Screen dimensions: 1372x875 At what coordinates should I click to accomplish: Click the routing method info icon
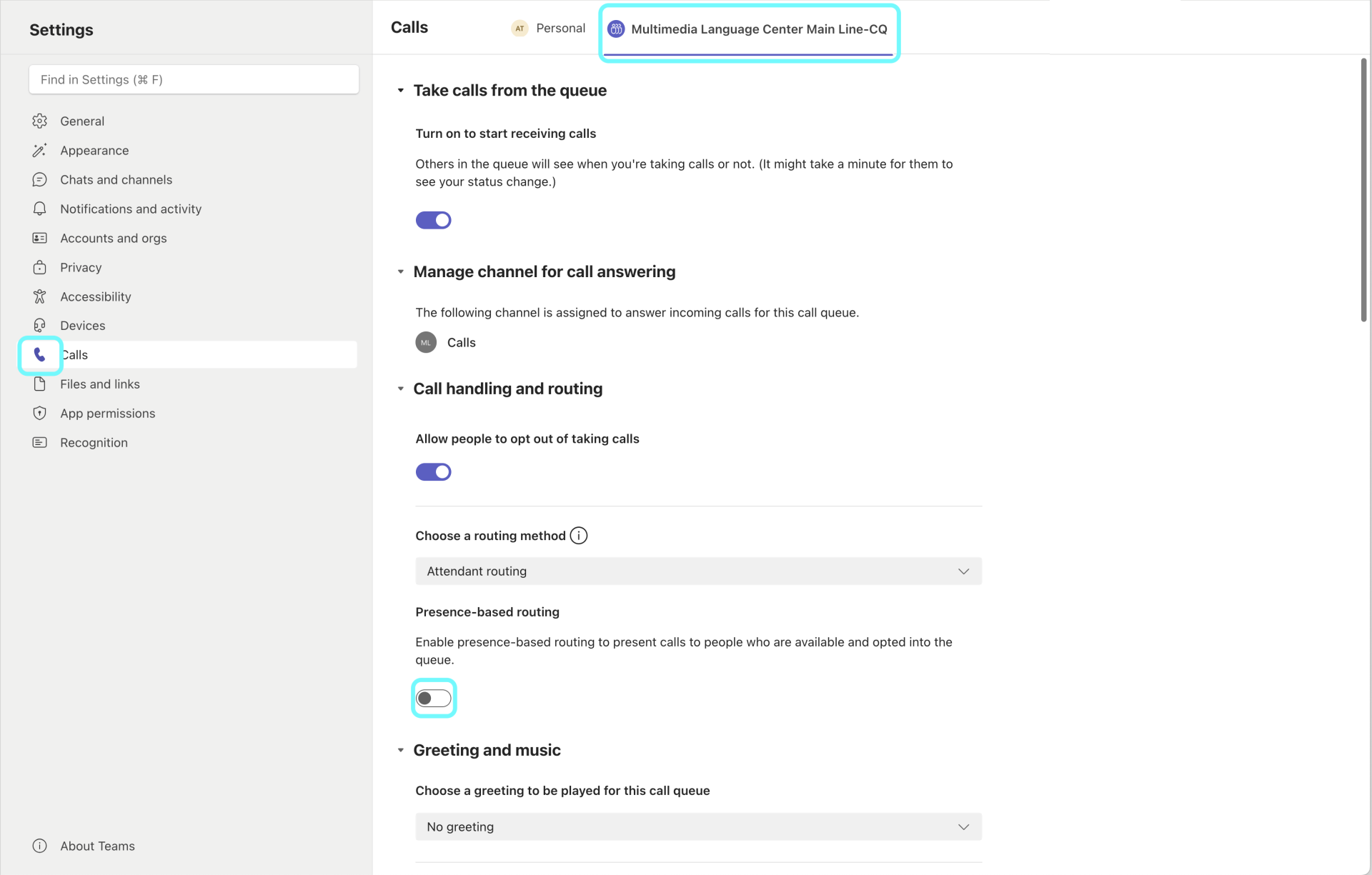579,536
